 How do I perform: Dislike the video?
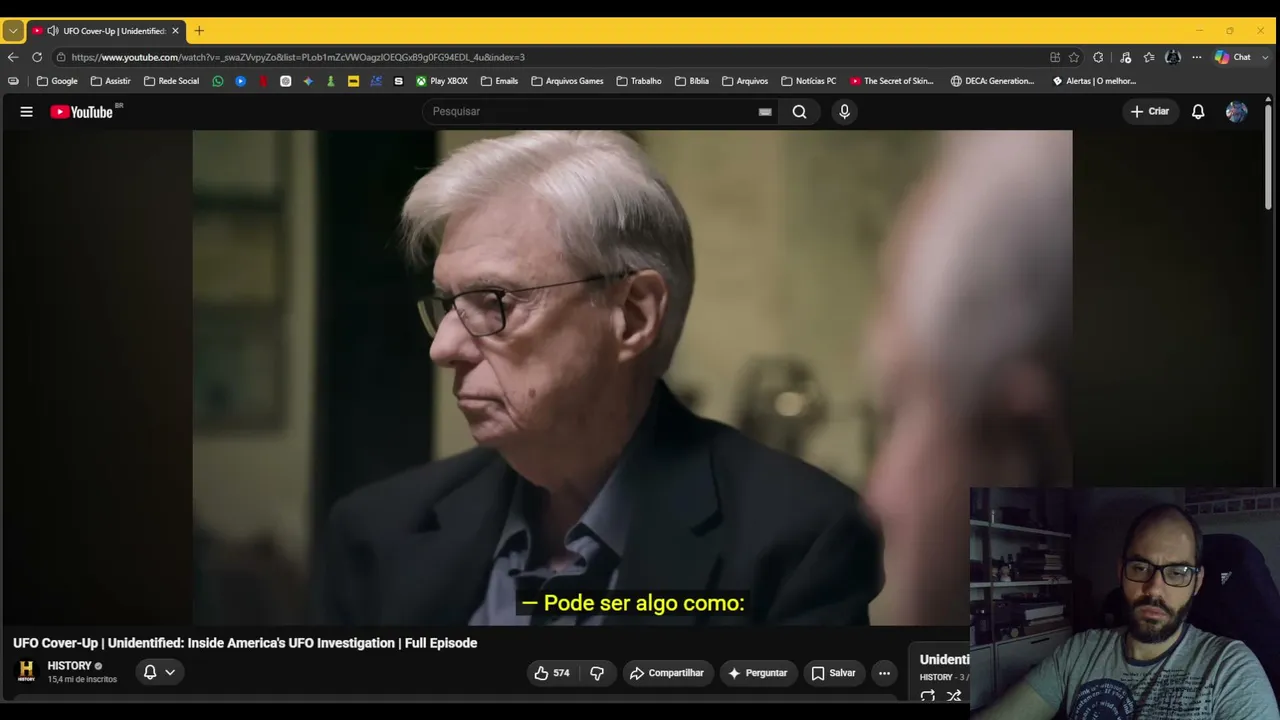pyautogui.click(x=597, y=673)
